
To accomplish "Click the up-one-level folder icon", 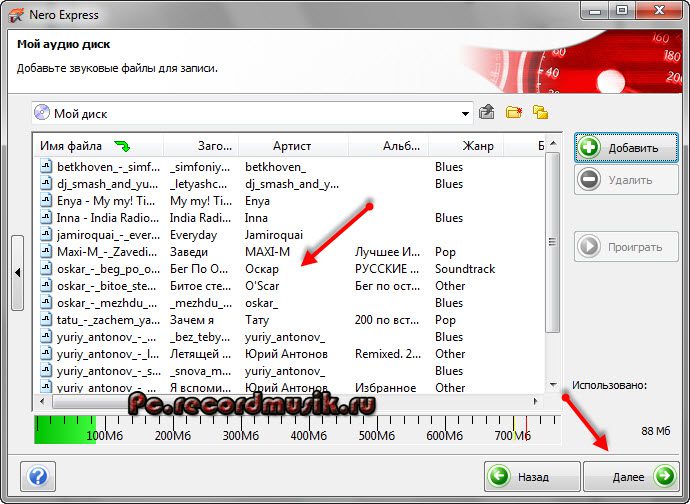I will tap(486, 112).
